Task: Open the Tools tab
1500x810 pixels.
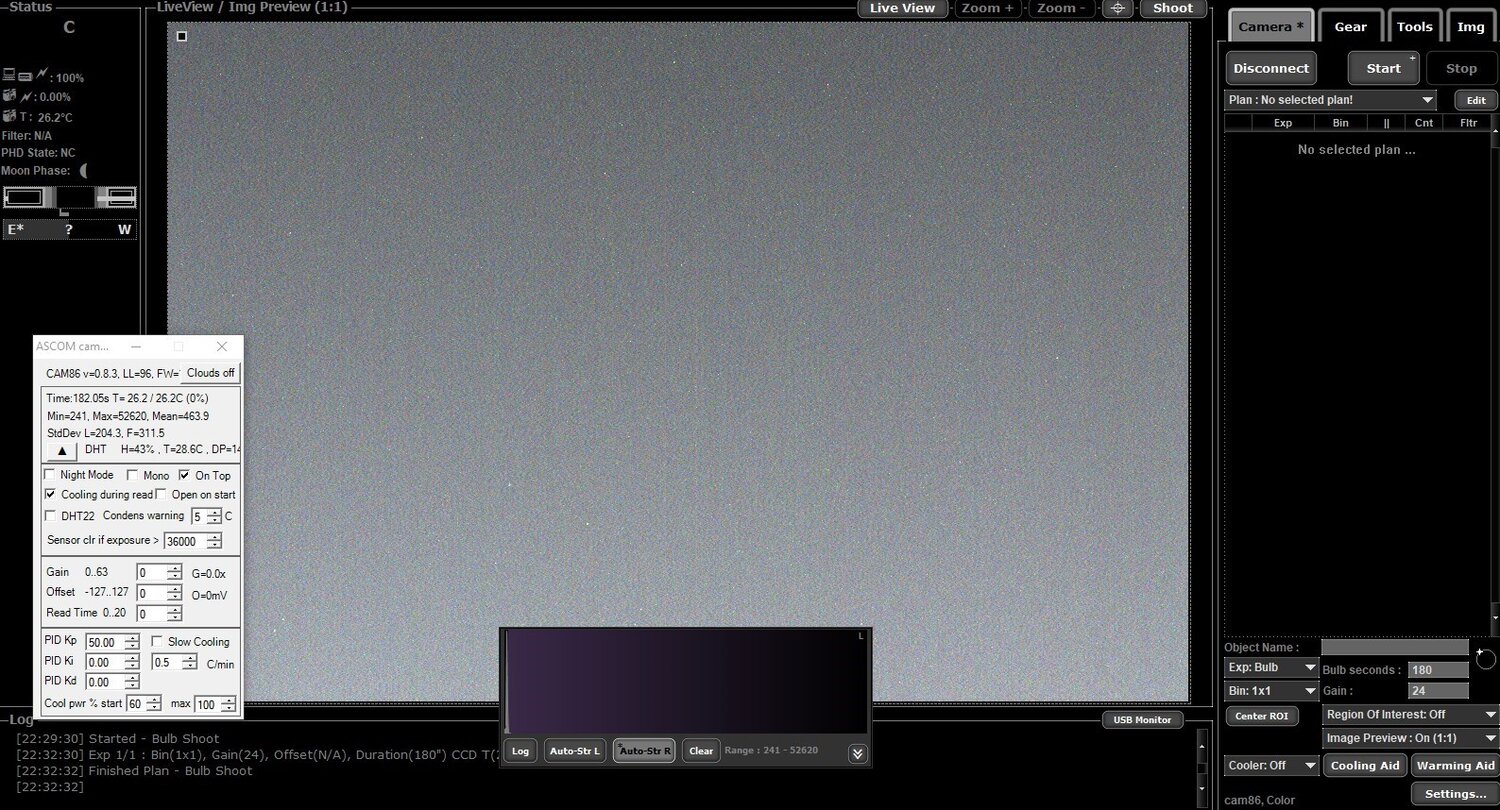Action: click(x=1415, y=27)
